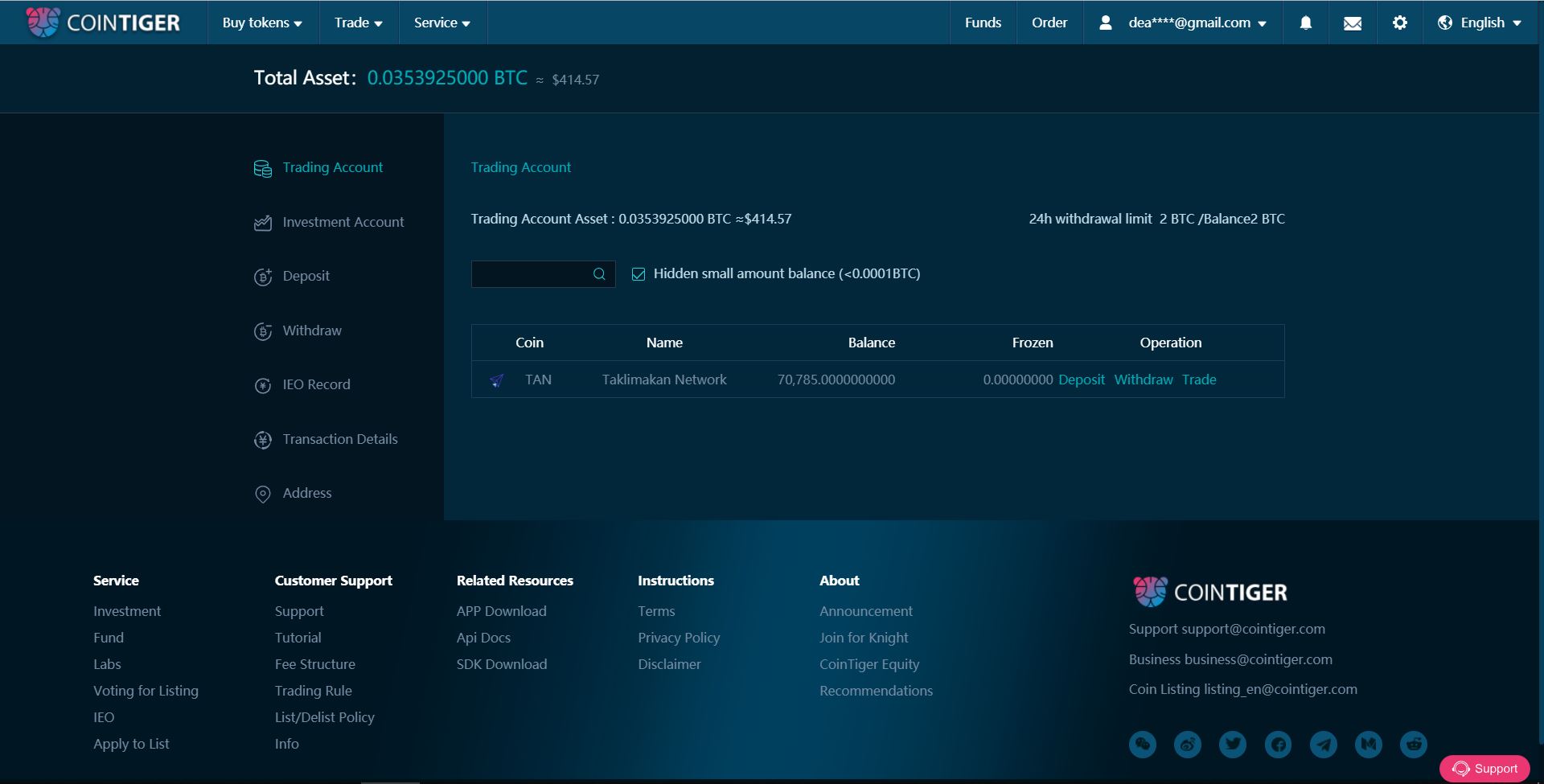1544x784 pixels.
Task: Open Api Docs footer link
Action: (x=483, y=638)
